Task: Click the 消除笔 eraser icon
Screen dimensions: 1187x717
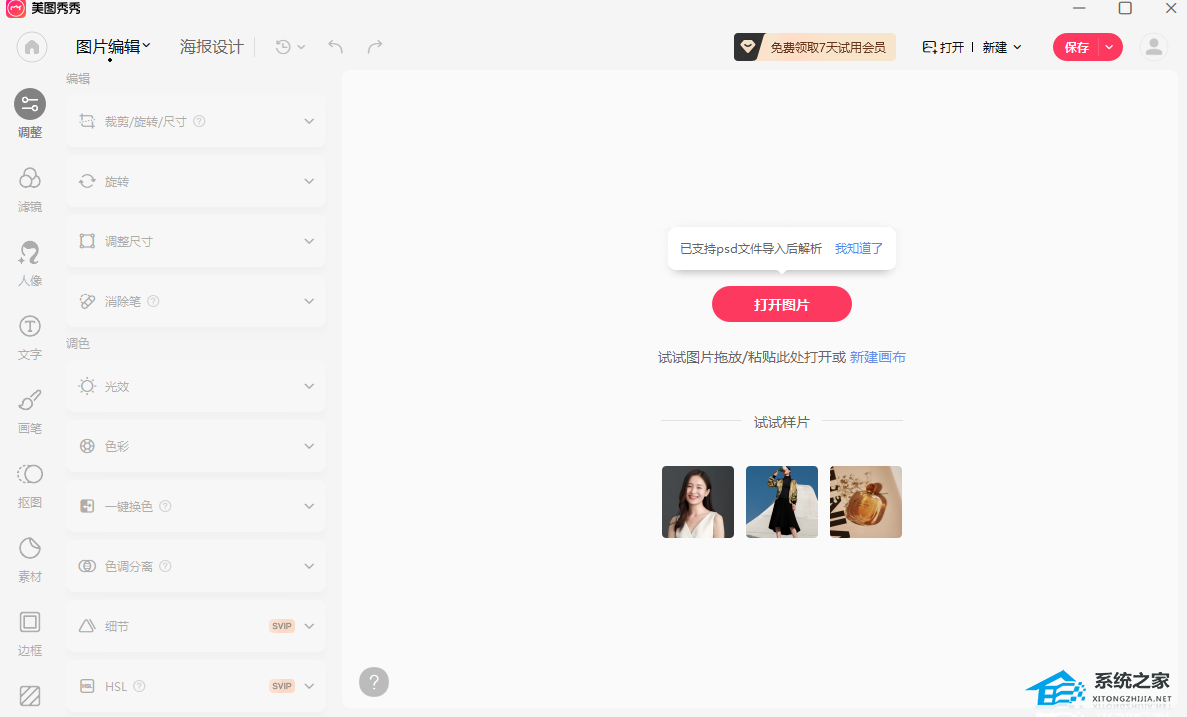Action: [x=87, y=301]
